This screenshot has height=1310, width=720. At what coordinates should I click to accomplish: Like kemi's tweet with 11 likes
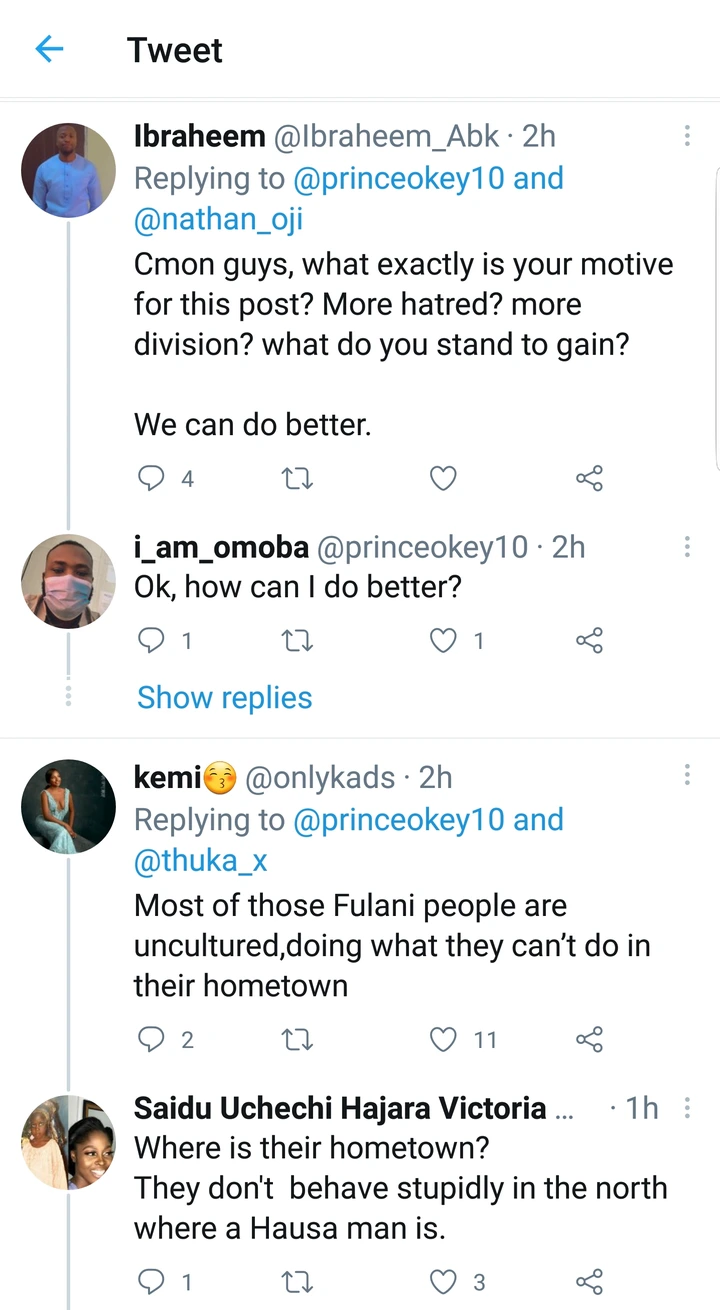[443, 1040]
